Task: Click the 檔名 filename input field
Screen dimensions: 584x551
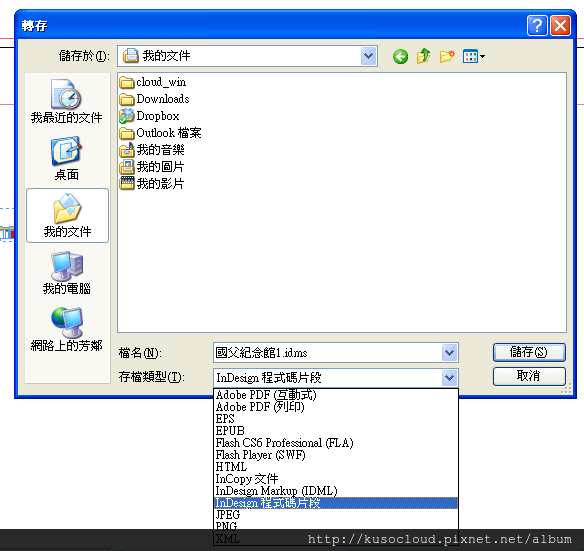Action: (328, 352)
